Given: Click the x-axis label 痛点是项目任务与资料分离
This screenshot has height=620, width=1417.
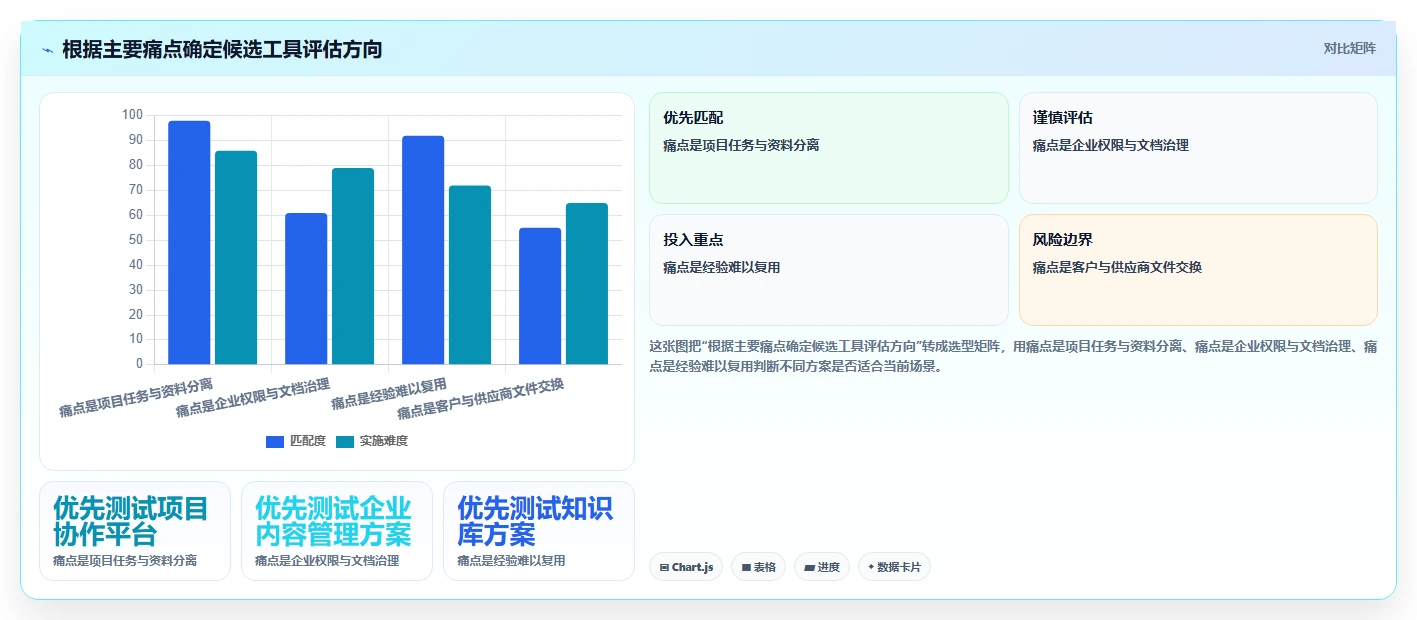Looking at the screenshot, I should point(136,397).
